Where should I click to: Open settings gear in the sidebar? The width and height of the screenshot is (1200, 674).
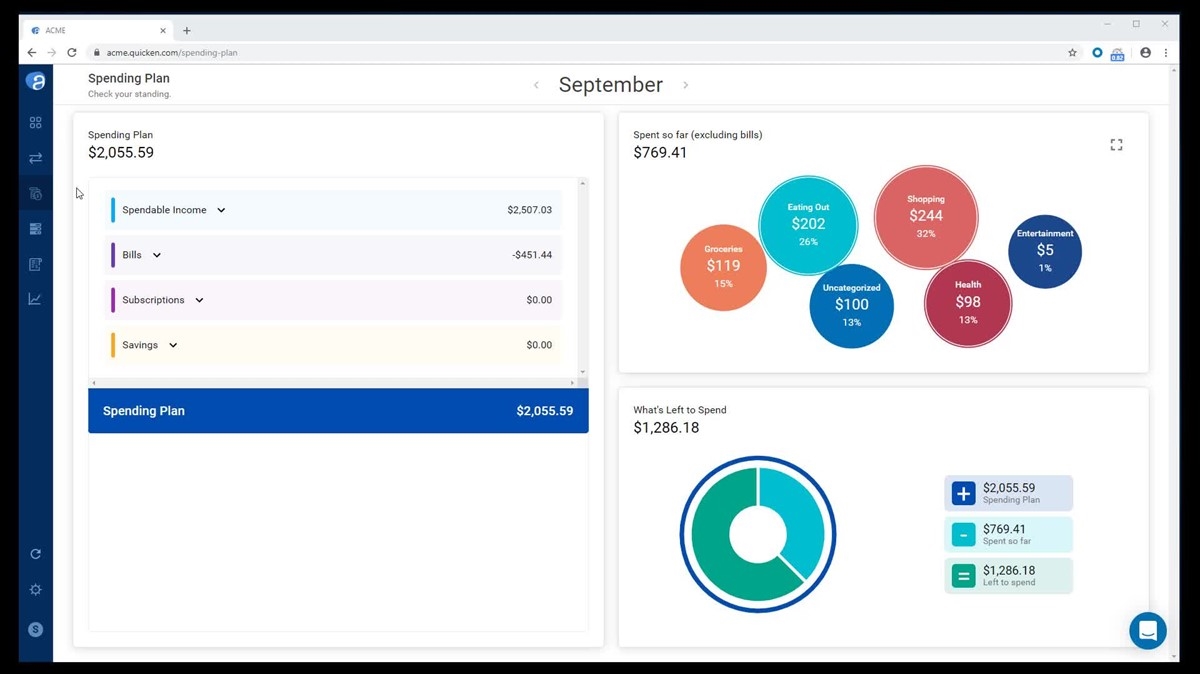(x=36, y=590)
